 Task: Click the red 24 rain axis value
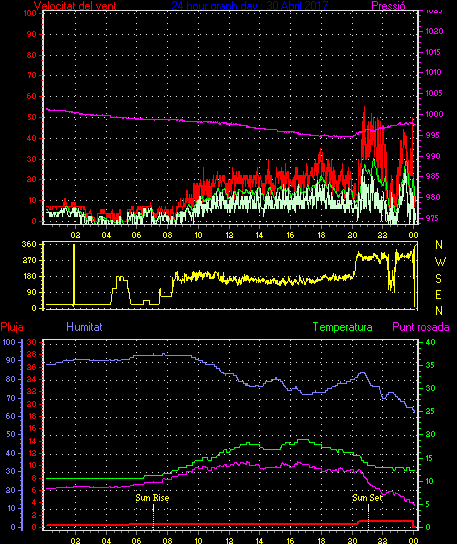[x=32, y=379]
